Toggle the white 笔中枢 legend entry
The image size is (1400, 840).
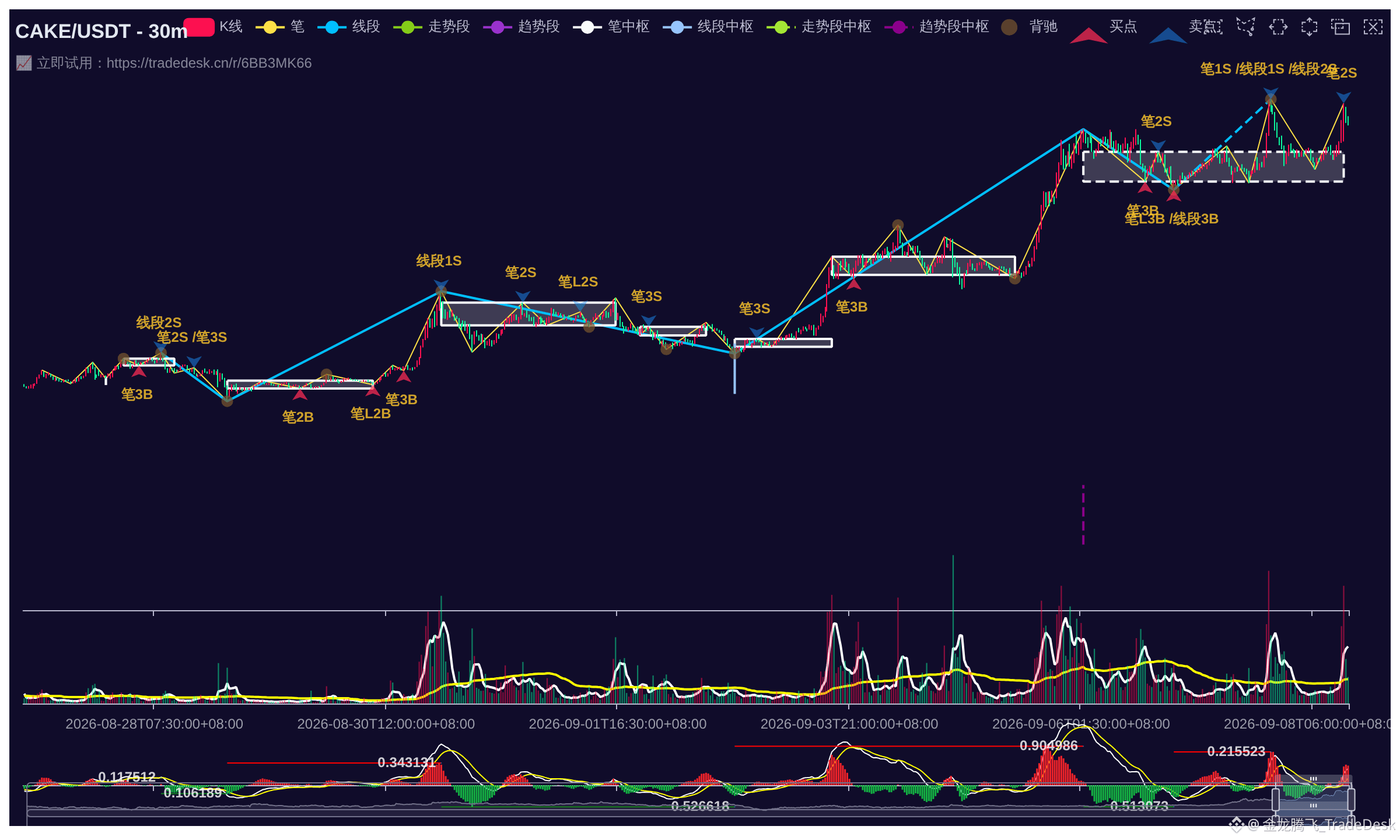(612, 27)
